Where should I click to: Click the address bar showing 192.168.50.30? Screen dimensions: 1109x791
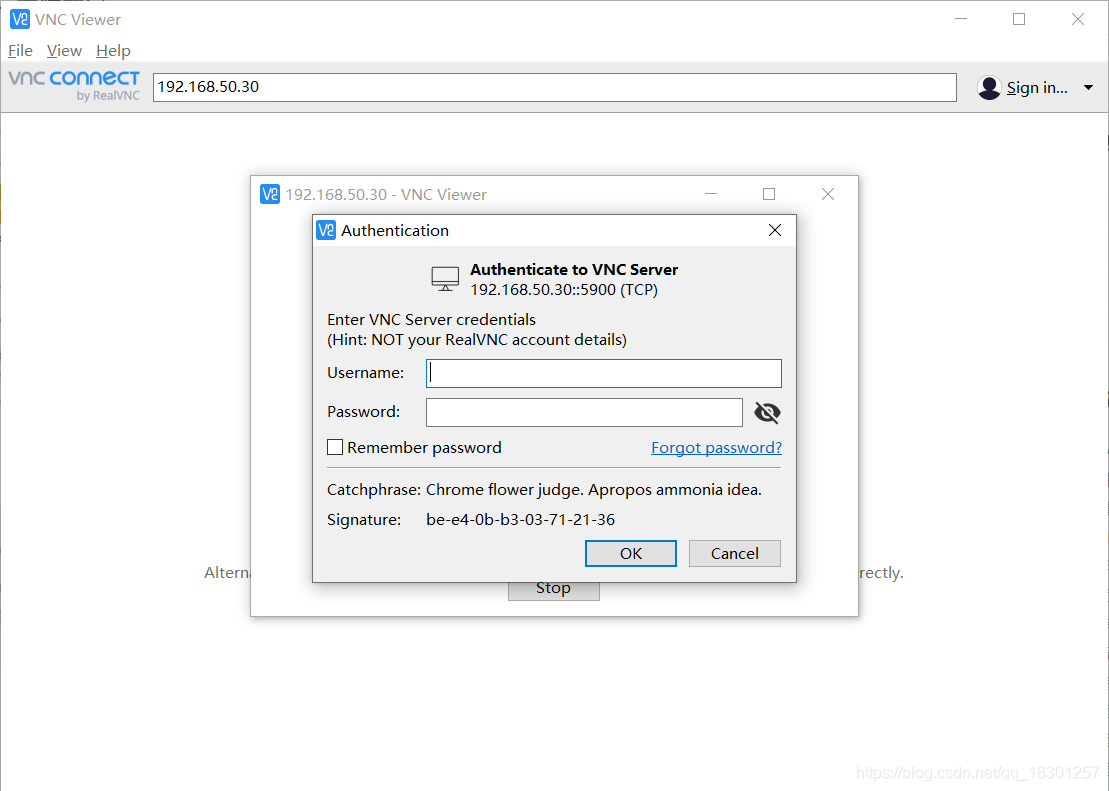554,87
